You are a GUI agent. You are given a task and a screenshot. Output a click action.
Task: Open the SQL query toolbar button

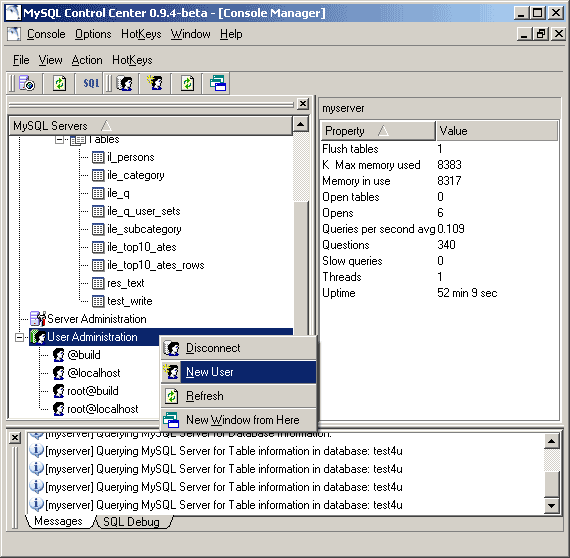click(x=91, y=83)
